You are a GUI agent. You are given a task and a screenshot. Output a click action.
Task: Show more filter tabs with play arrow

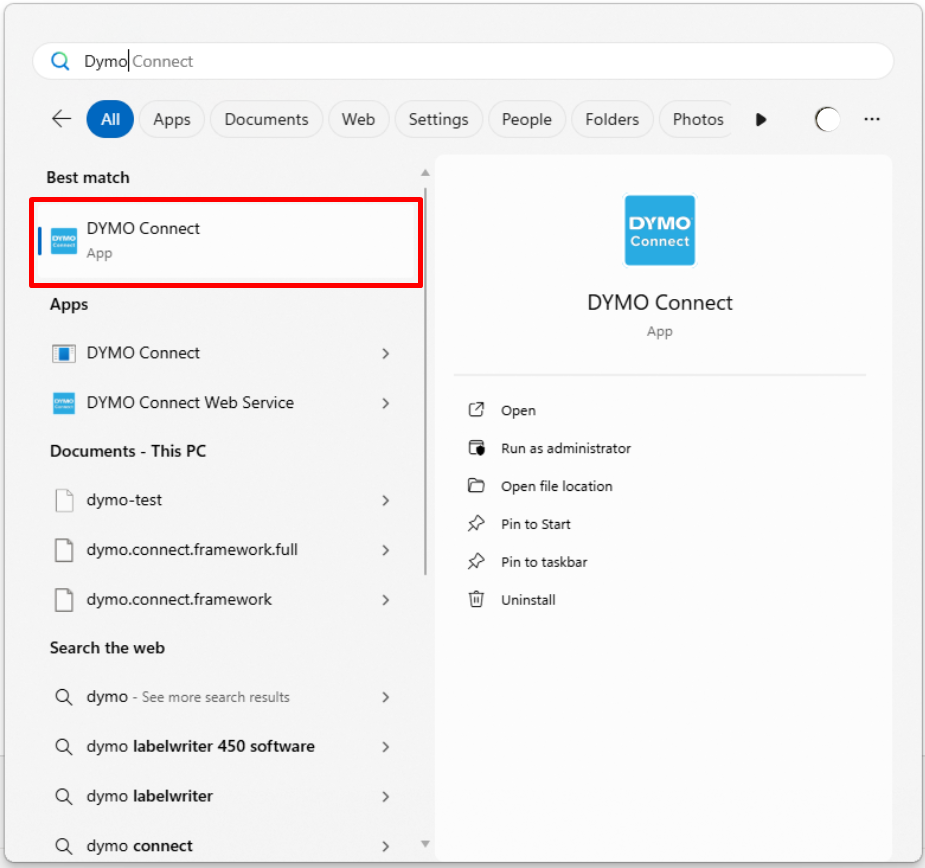click(x=761, y=119)
